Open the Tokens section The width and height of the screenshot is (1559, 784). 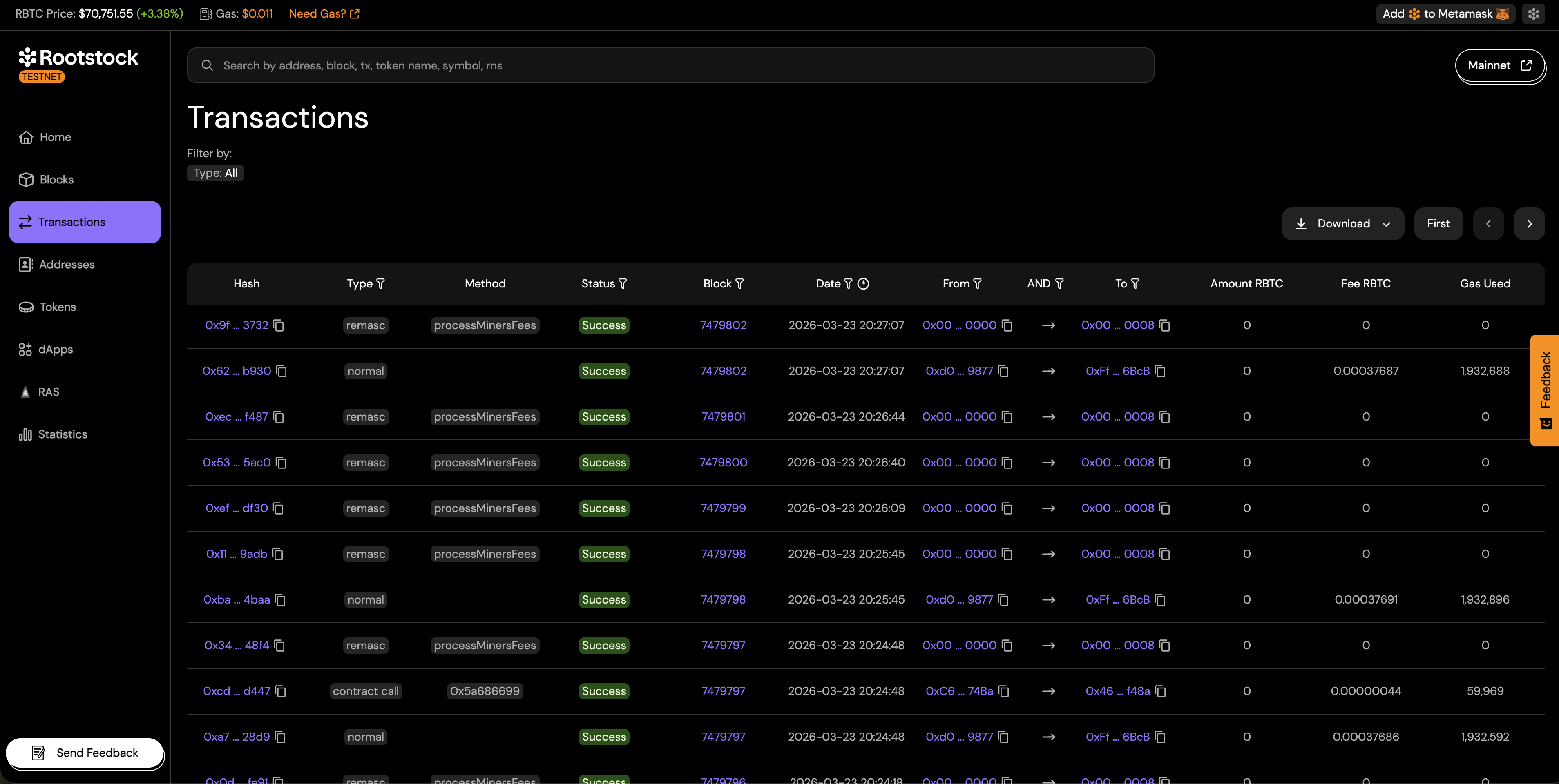(x=58, y=307)
